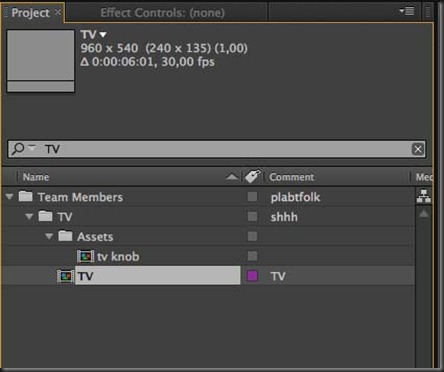Click the purple label of TV composition
This screenshot has width=444, height=372.
(x=252, y=276)
